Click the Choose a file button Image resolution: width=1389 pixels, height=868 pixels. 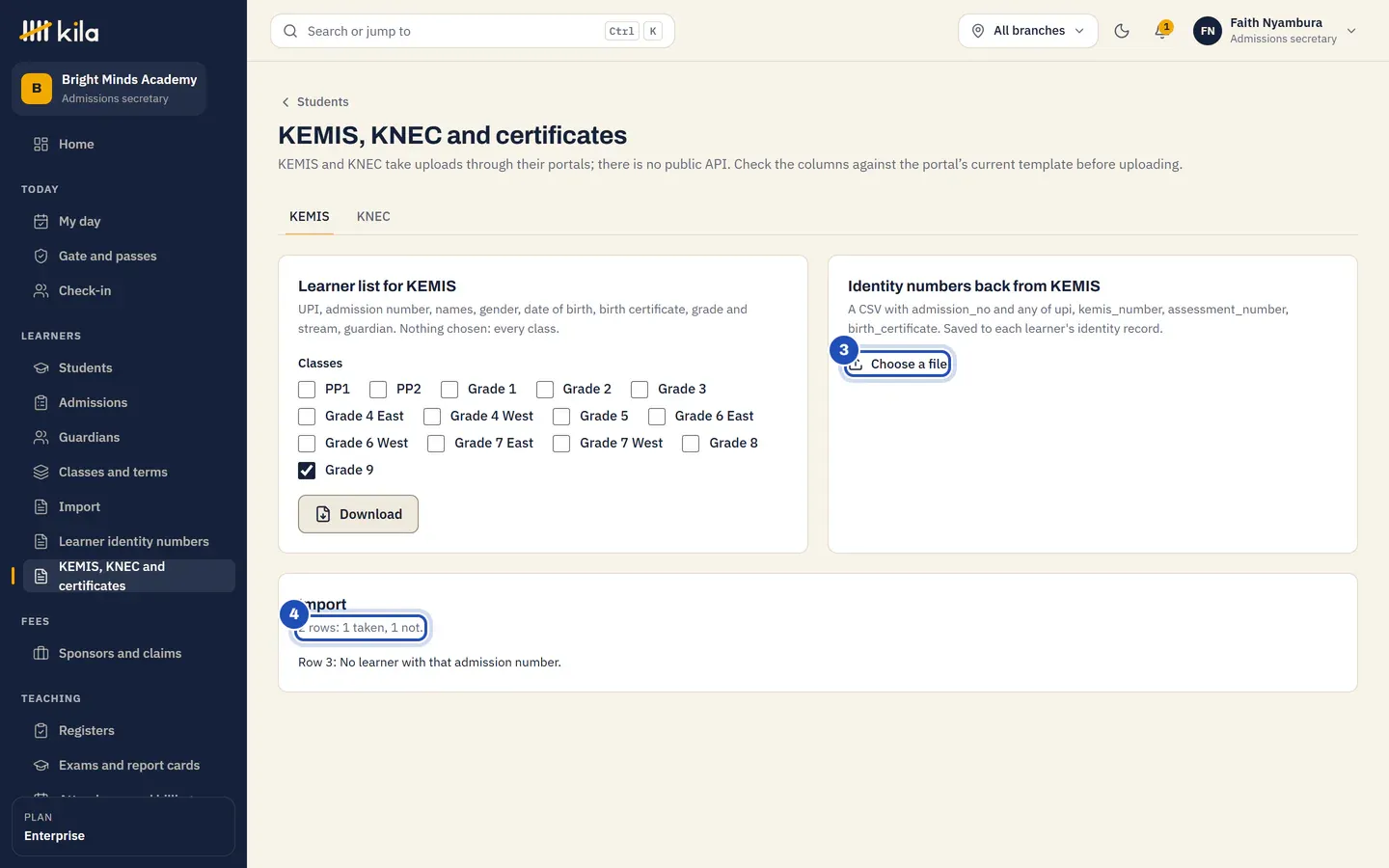(898, 364)
